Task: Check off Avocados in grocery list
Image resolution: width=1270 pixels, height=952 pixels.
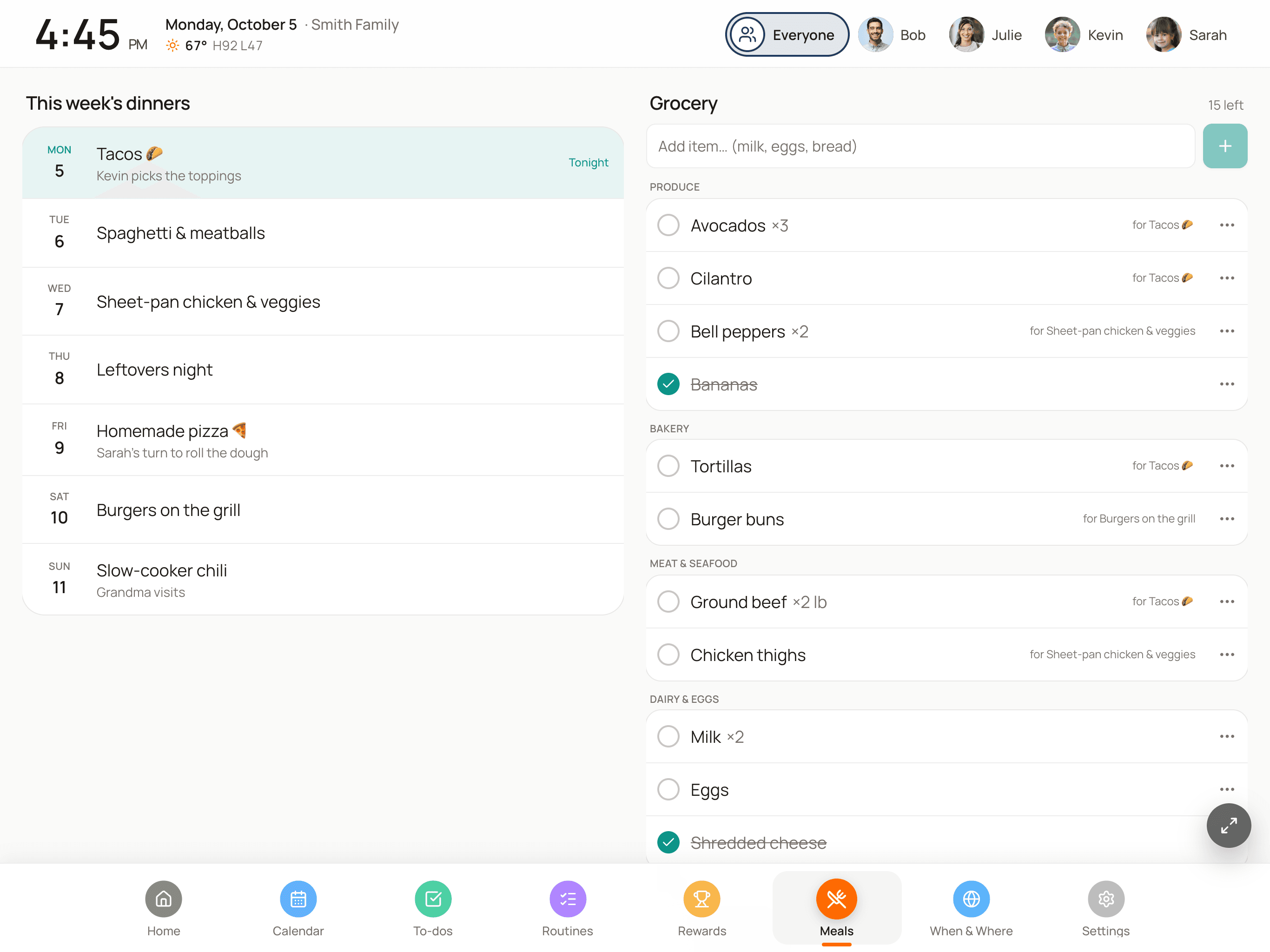Action: coord(668,225)
